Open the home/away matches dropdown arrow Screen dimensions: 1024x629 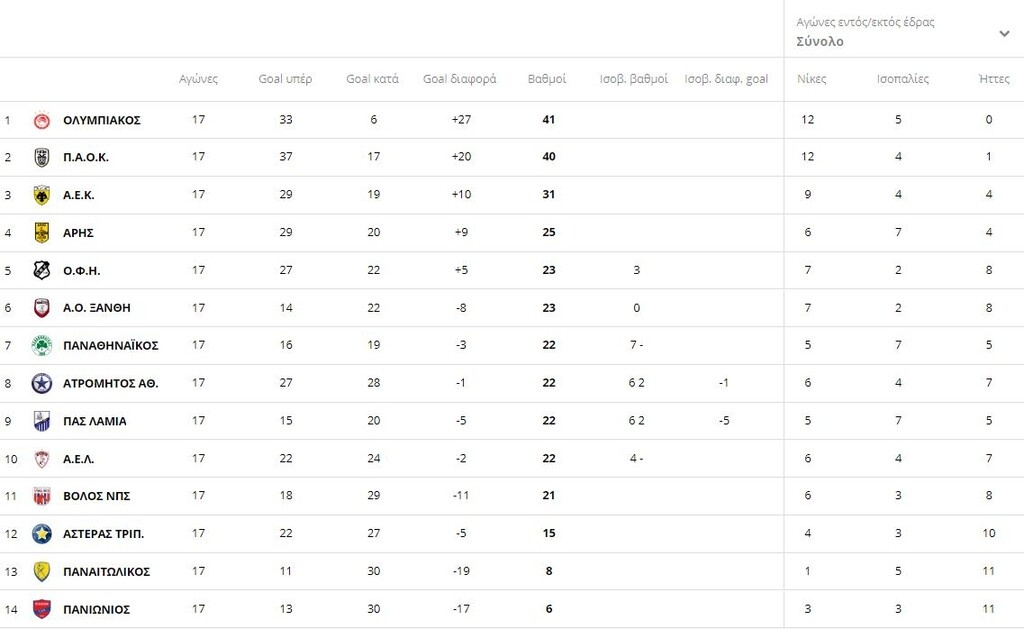1004,33
